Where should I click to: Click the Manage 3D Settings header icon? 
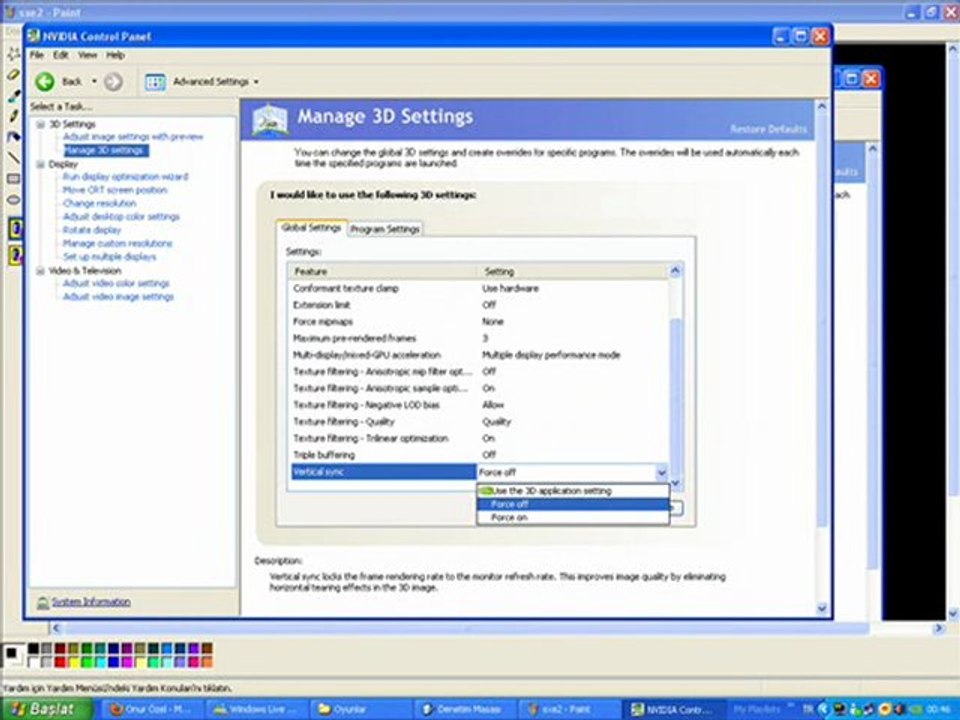270,119
